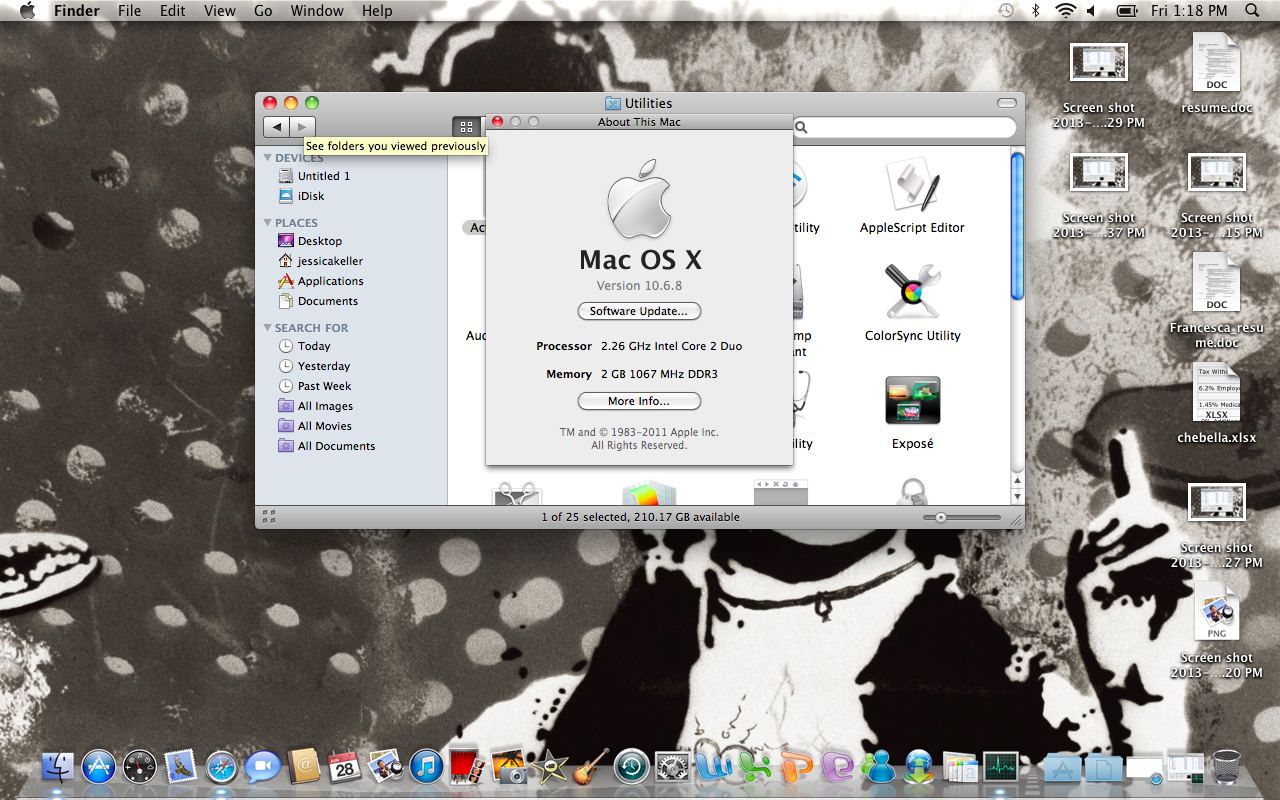1280x800 pixels.
Task: Open the View menu
Action: click(219, 11)
